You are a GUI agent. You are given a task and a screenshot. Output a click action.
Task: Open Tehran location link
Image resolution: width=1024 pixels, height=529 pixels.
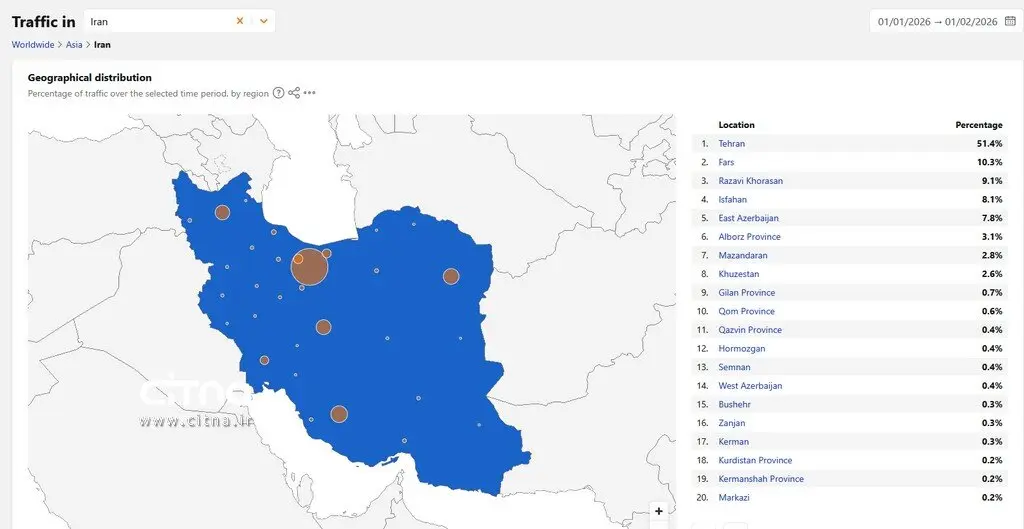pos(731,144)
